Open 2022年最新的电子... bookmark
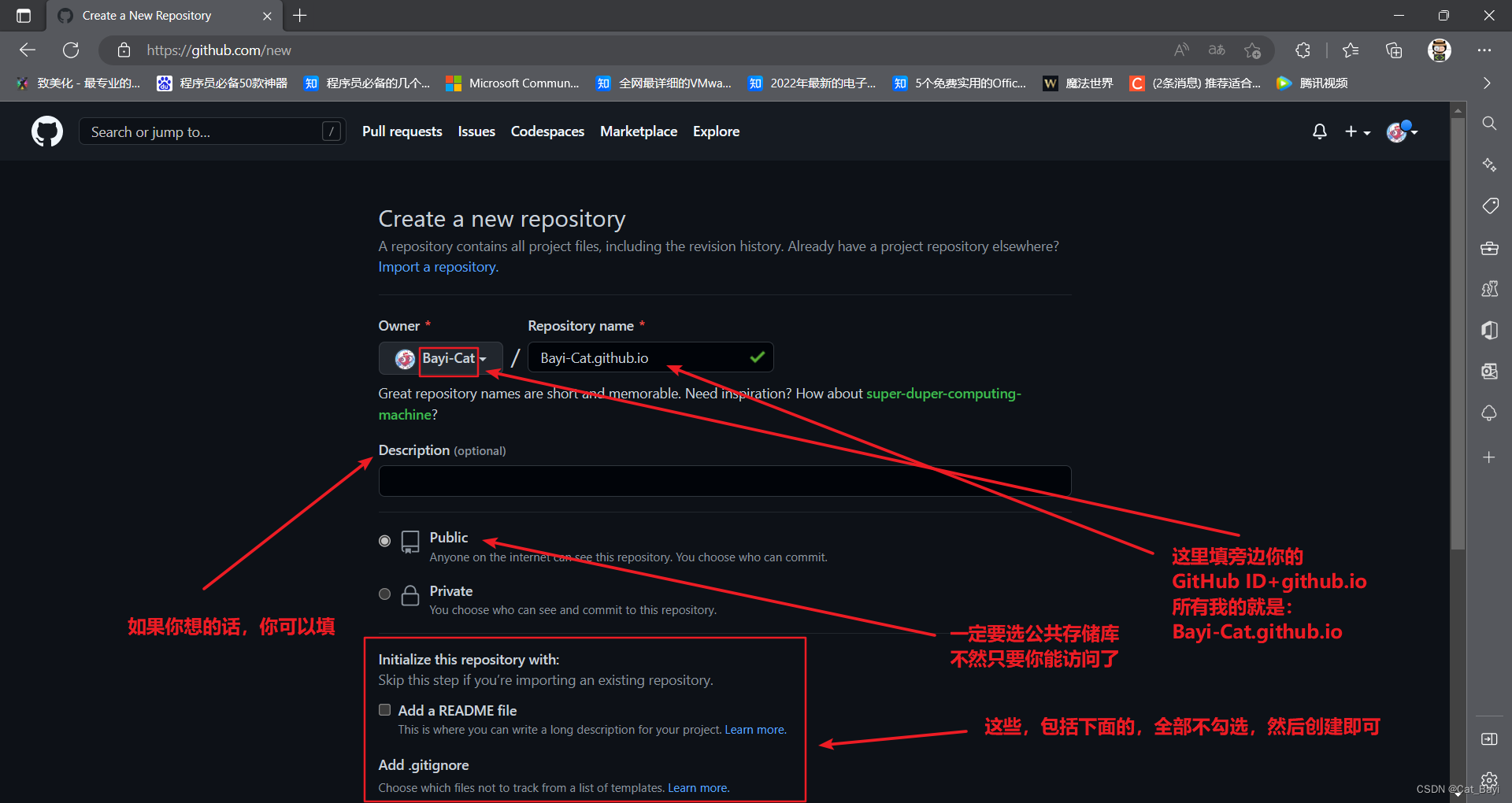 coord(812,83)
